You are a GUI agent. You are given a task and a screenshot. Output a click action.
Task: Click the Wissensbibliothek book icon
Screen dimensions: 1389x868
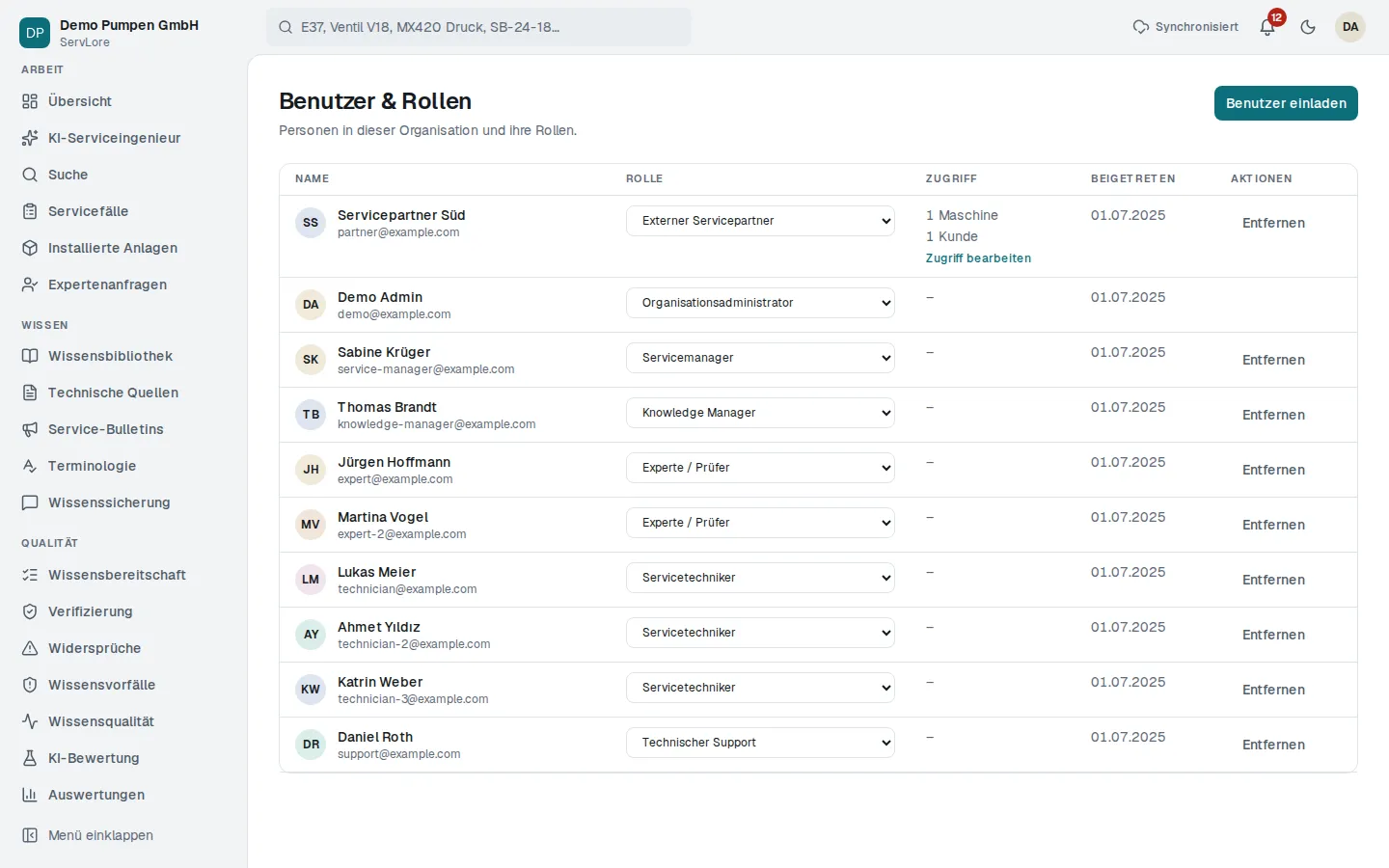[30, 356]
